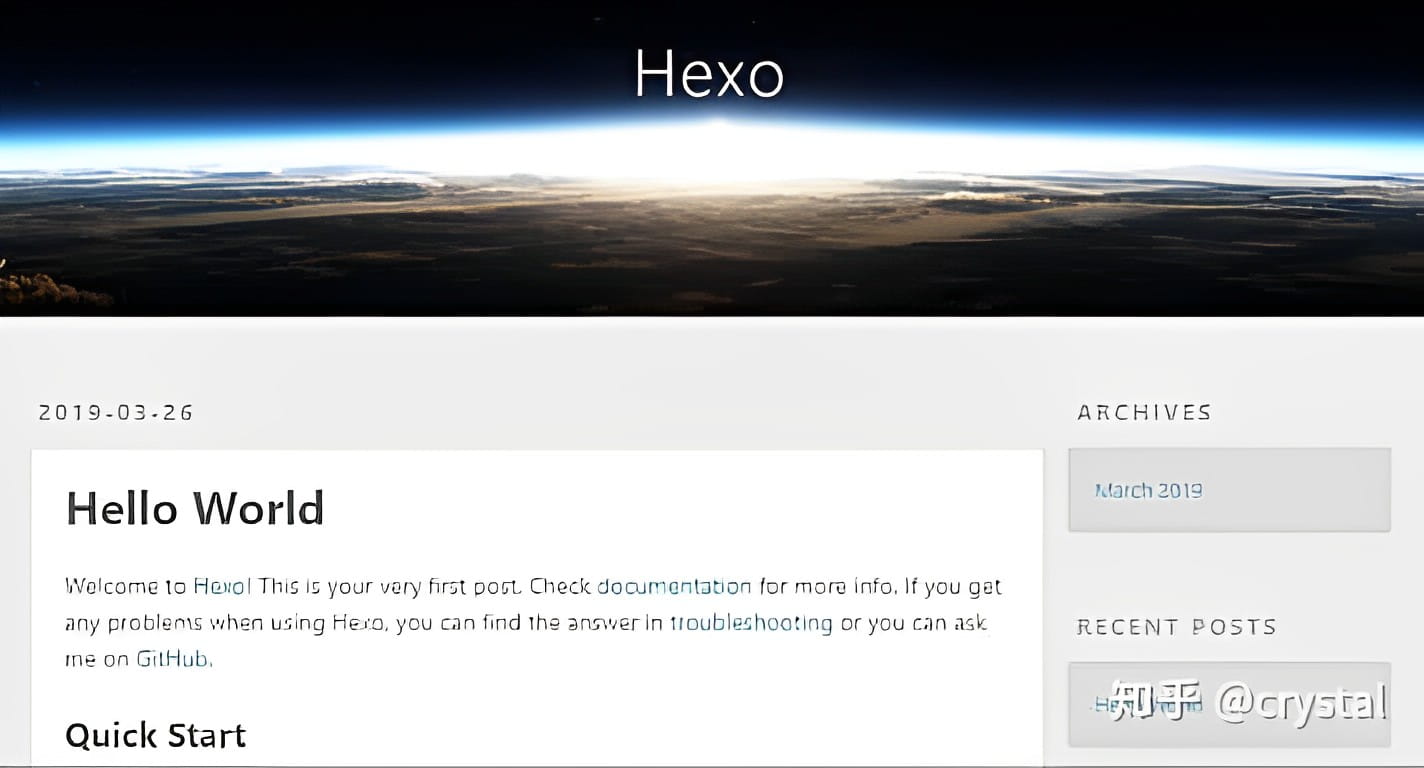The width and height of the screenshot is (1424, 768).
Task: Click the text 'Check' before the documentation link
Action: 560,586
